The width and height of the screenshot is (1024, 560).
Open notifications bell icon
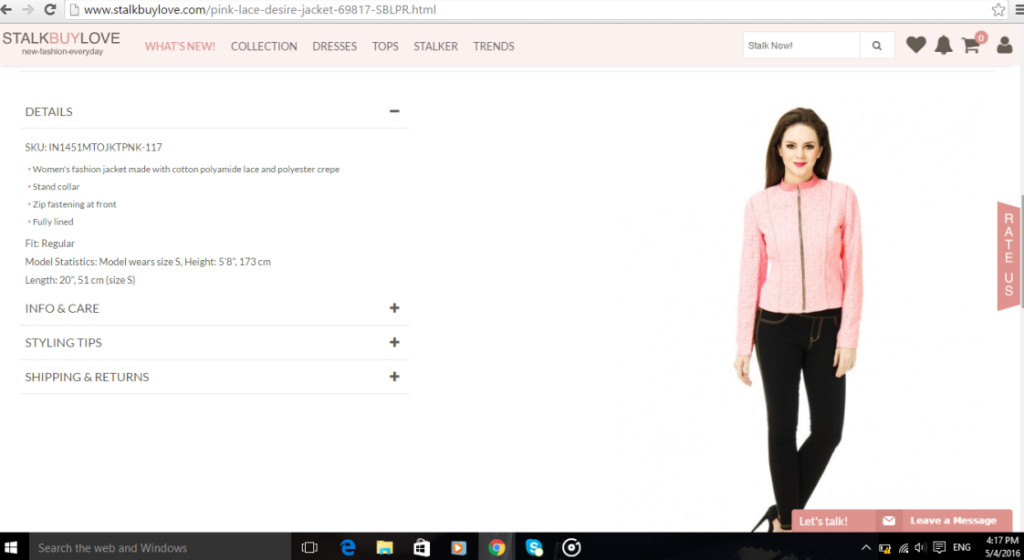click(943, 45)
